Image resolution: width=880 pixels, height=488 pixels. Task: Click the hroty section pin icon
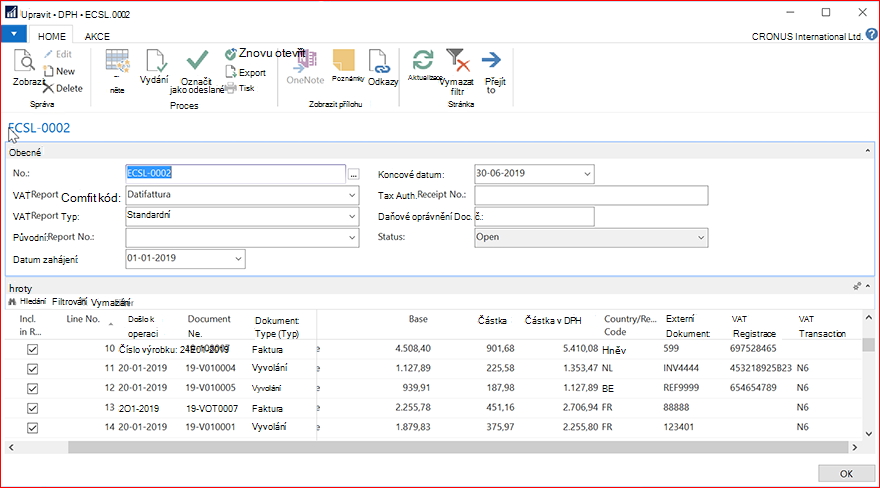tap(856, 286)
